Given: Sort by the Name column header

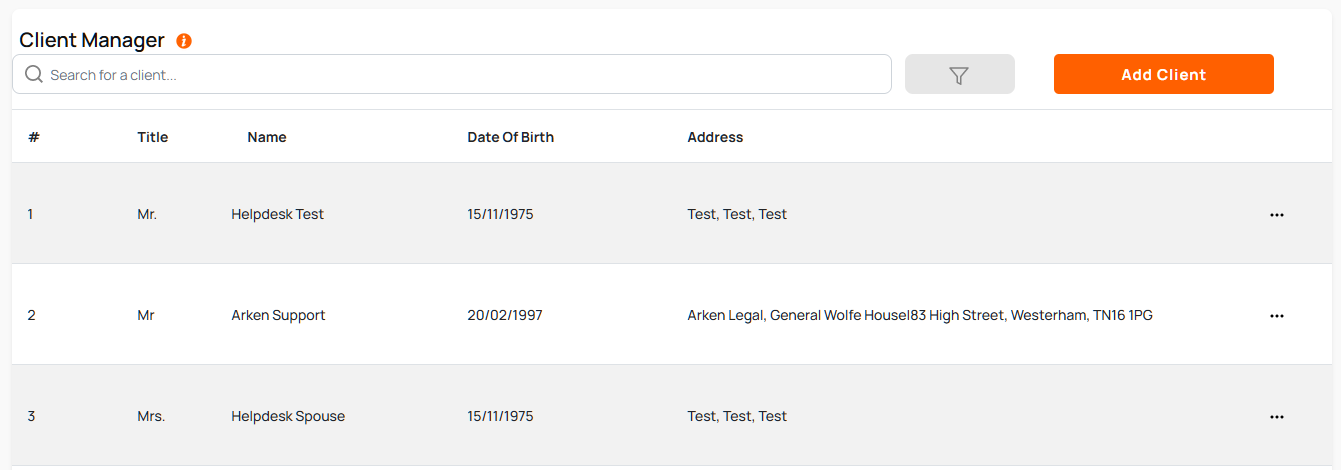Looking at the screenshot, I should 267,137.
